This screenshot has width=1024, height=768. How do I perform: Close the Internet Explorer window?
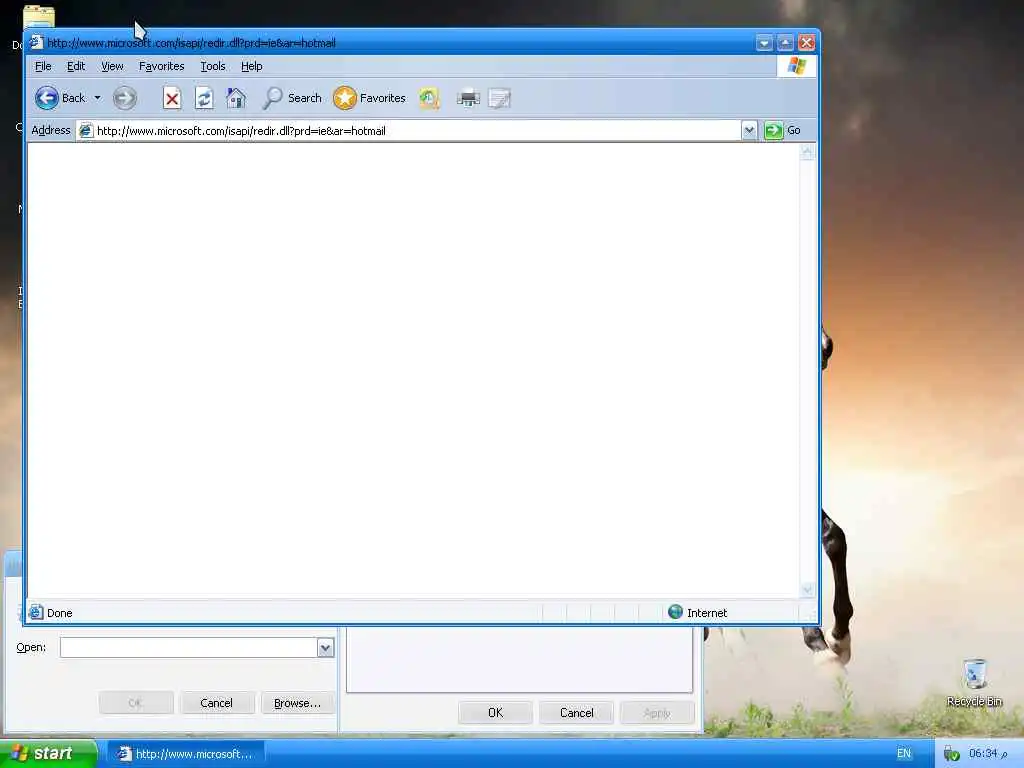pyautogui.click(x=807, y=43)
